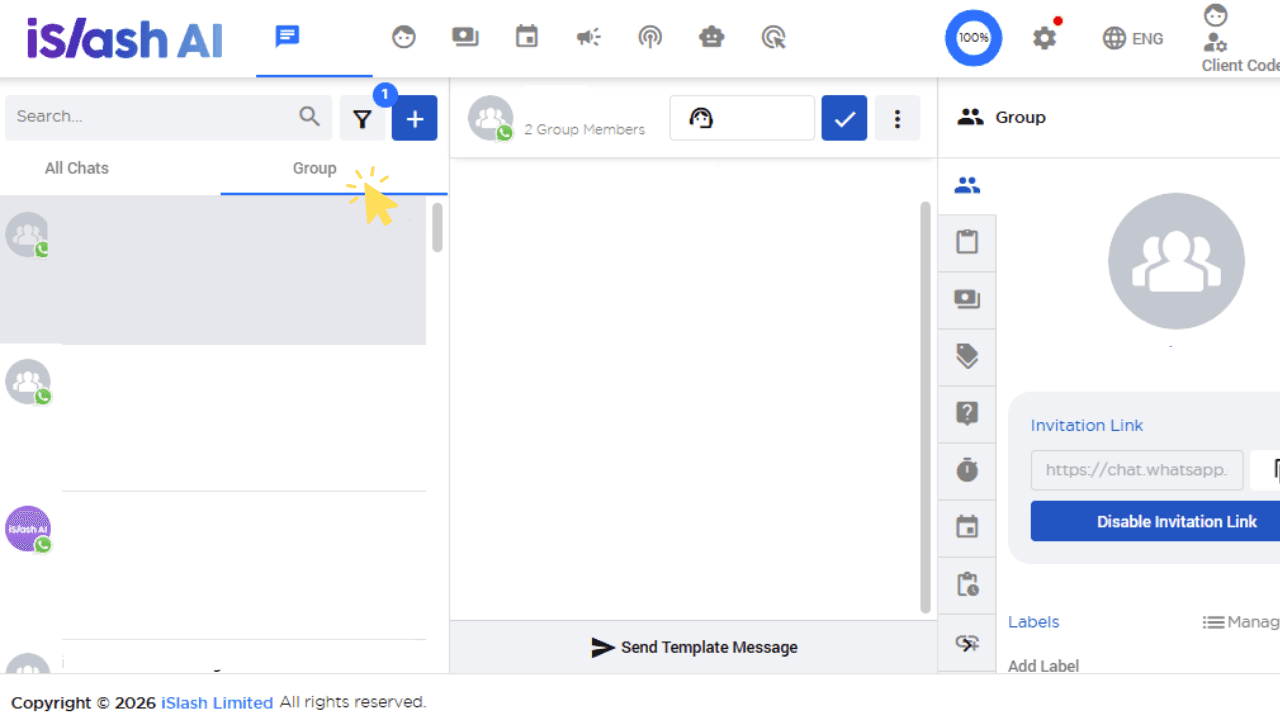Open the calendar icon in top navigation
Viewport: 1280px width, 720px height.
(527, 38)
